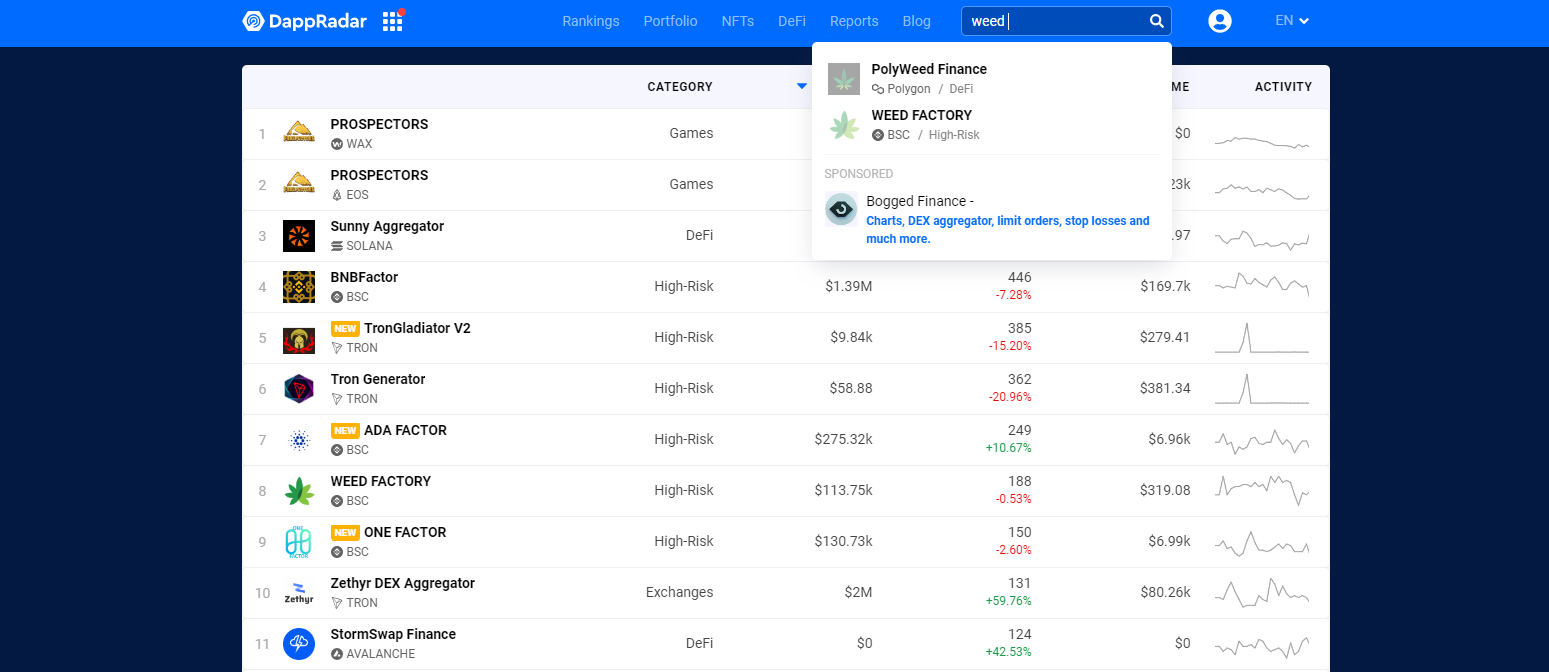Click the sort arrow next to Category
This screenshot has width=1549, height=672.
click(x=802, y=87)
